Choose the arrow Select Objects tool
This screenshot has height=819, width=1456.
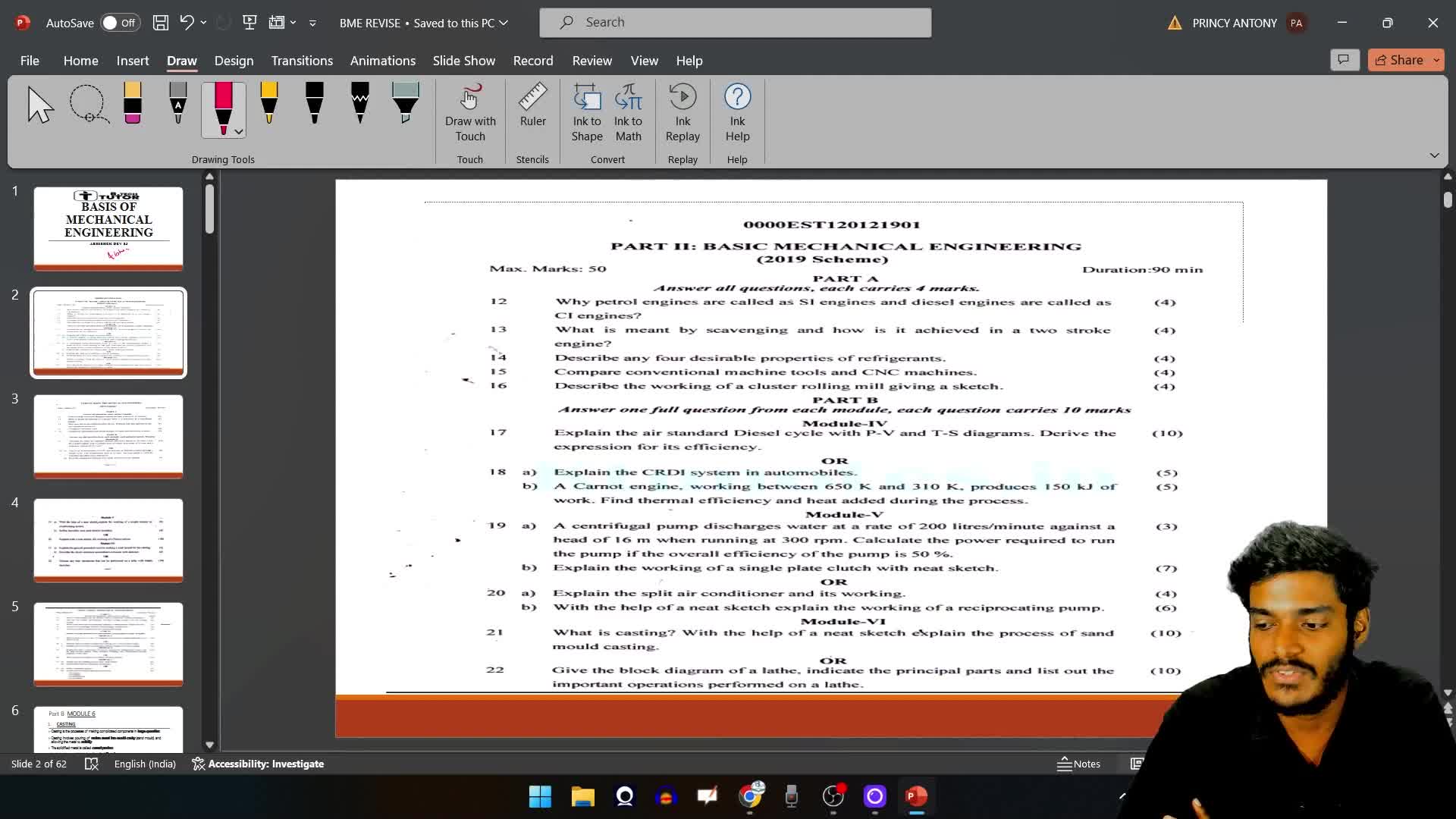40,104
